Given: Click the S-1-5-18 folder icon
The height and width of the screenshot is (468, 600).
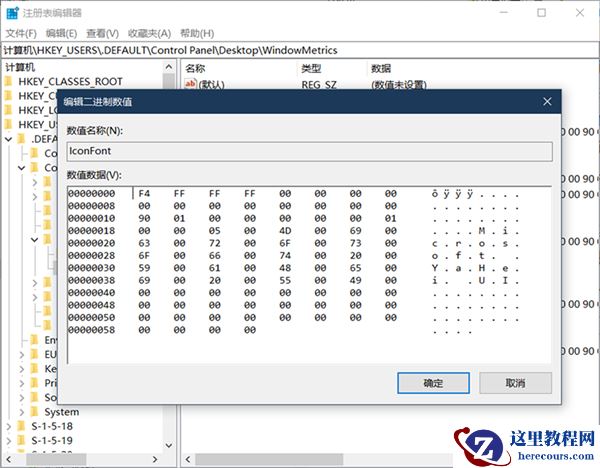Looking at the screenshot, I should [21, 426].
